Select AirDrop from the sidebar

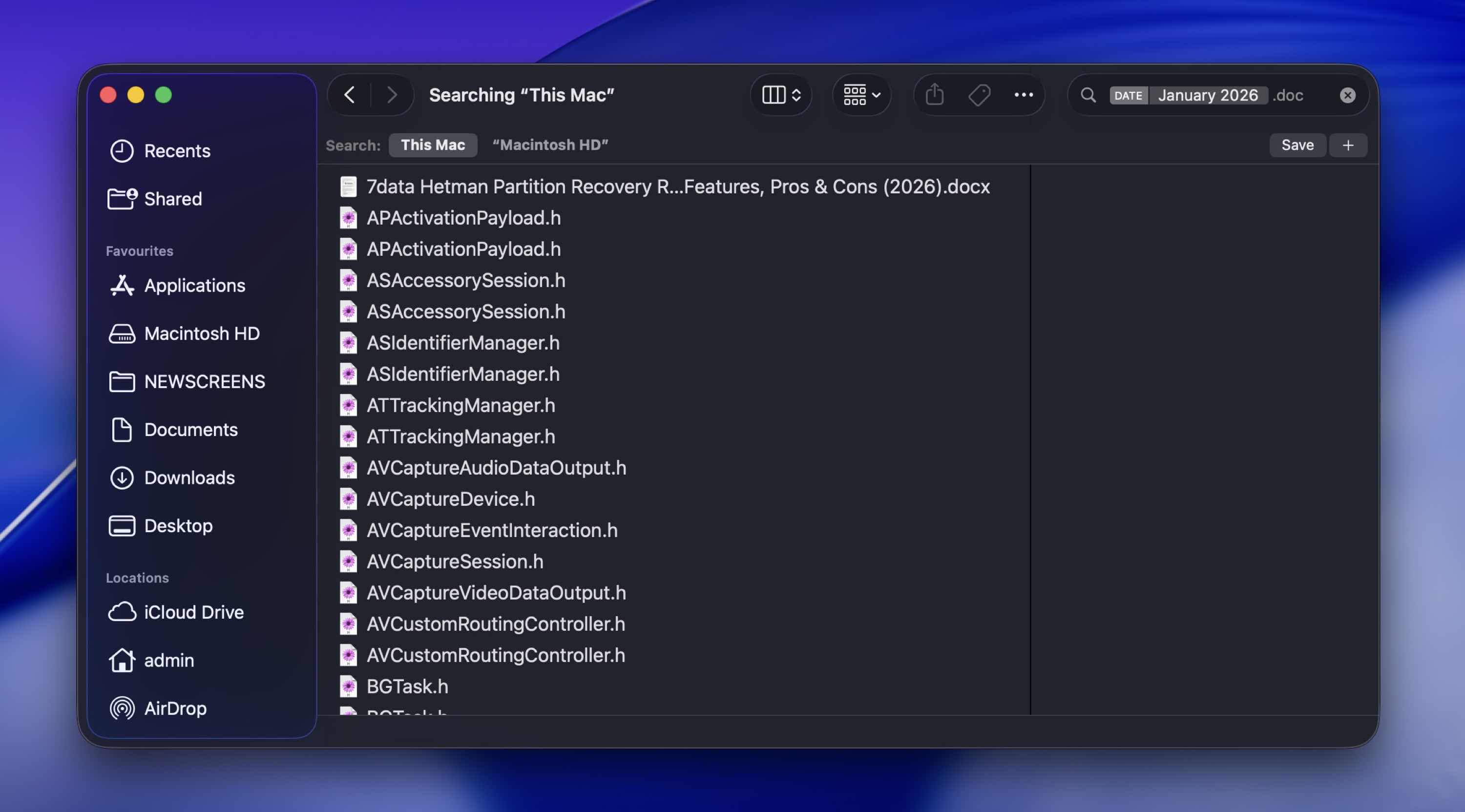point(175,708)
